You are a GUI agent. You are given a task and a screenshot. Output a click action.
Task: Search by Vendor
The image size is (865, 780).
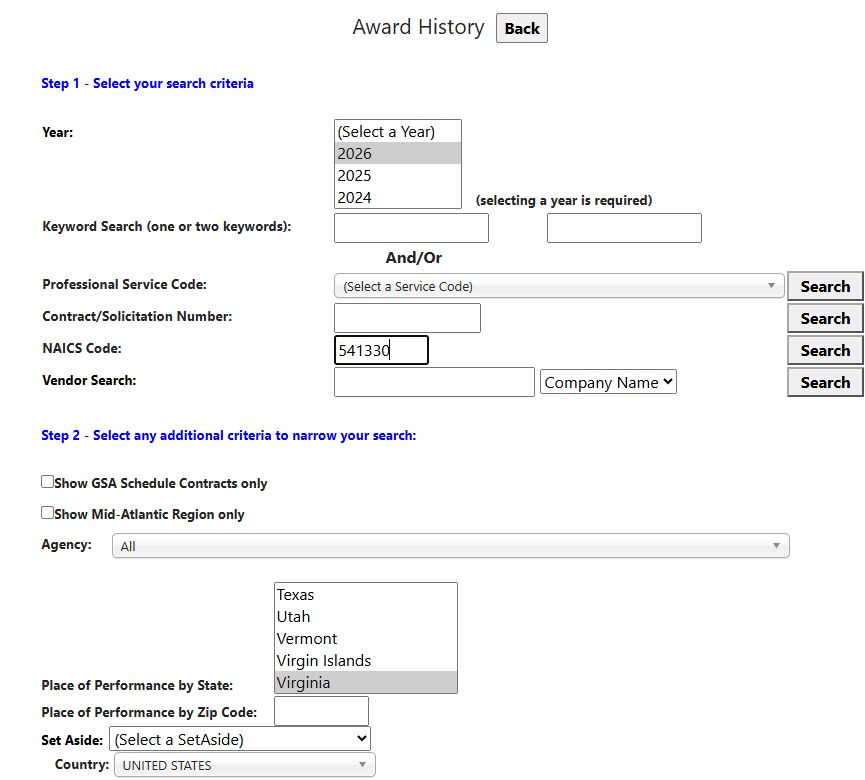coord(825,382)
